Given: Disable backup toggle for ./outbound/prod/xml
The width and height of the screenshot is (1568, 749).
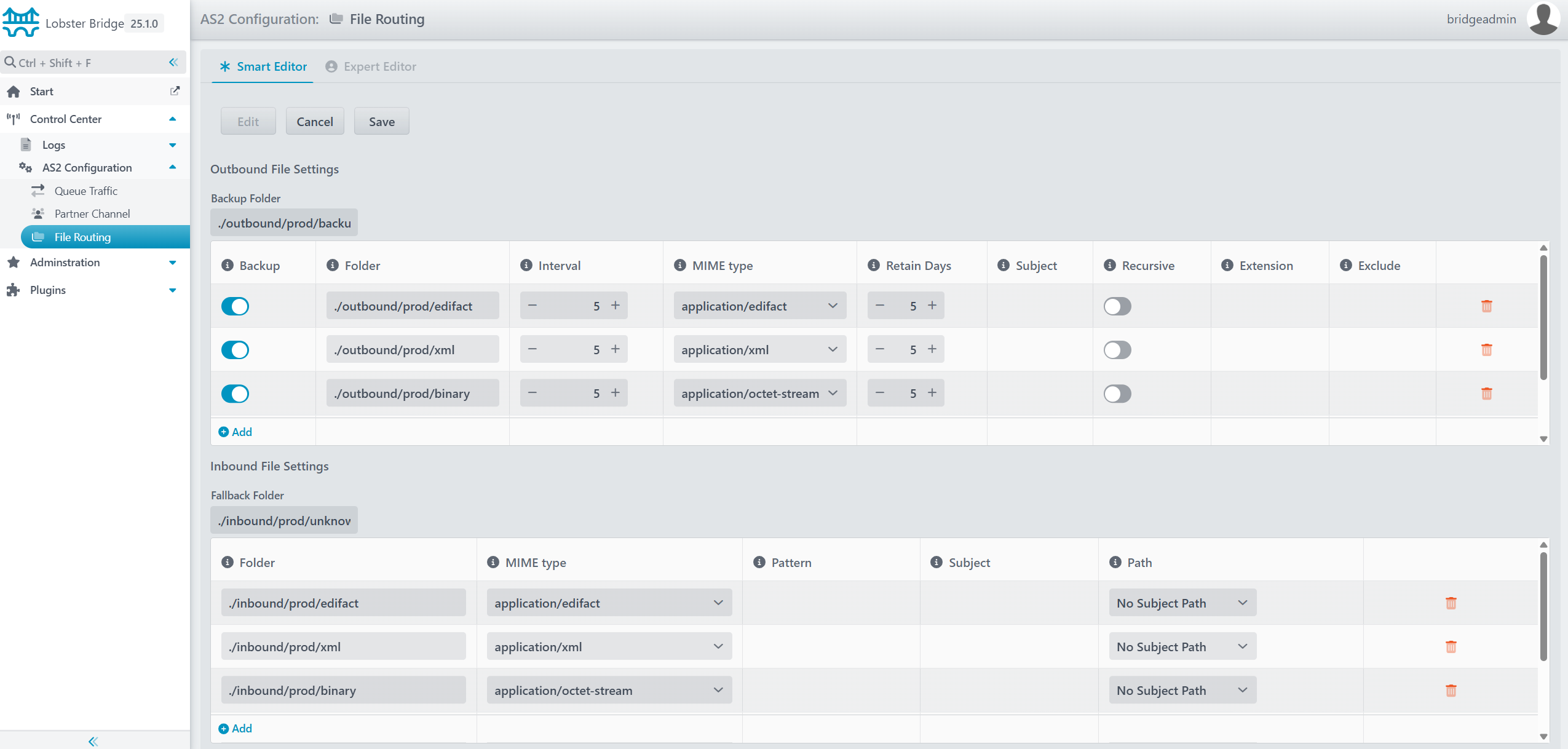Looking at the screenshot, I should coord(235,350).
